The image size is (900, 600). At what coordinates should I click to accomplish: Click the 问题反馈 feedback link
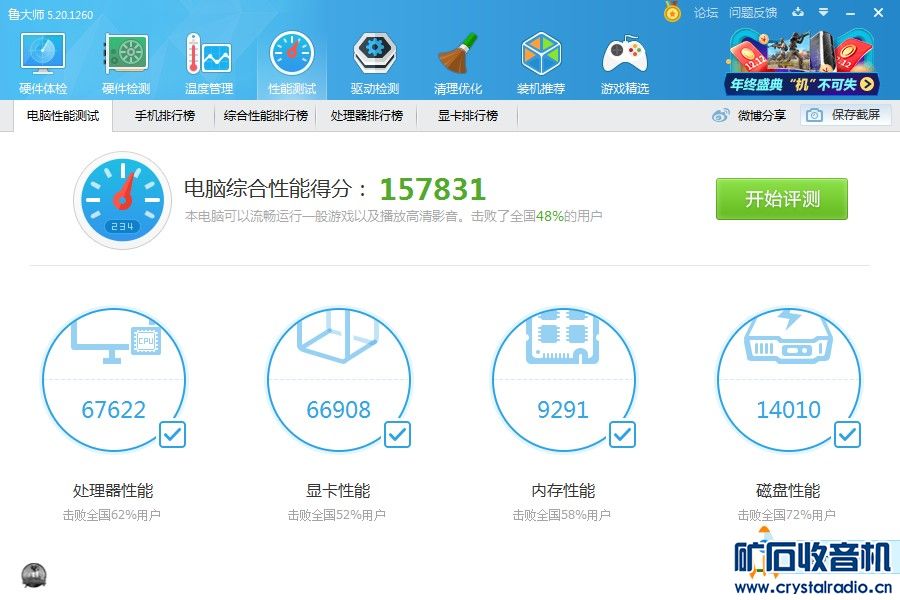point(752,13)
